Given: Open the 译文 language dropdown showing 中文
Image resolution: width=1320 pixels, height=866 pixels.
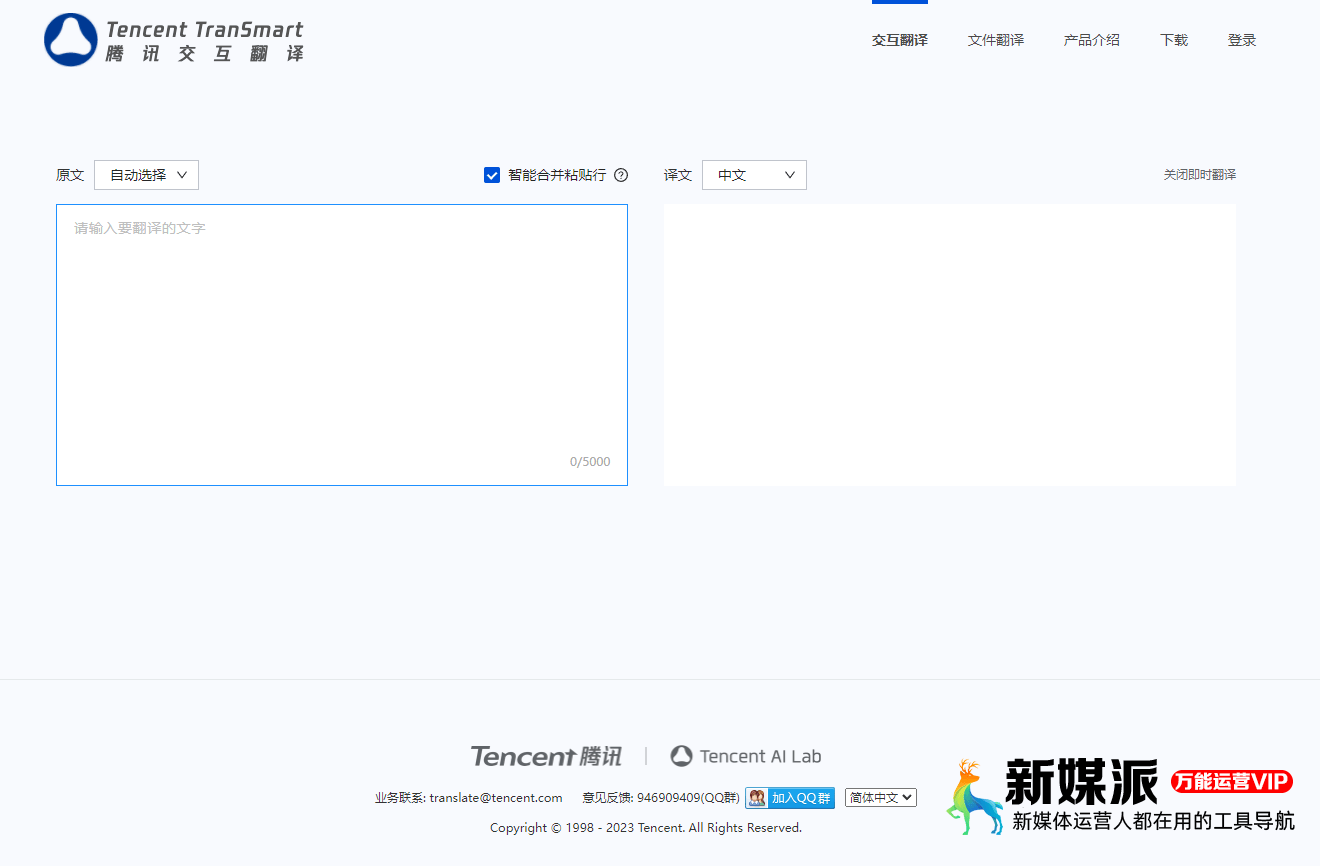Looking at the screenshot, I should coord(754,174).
